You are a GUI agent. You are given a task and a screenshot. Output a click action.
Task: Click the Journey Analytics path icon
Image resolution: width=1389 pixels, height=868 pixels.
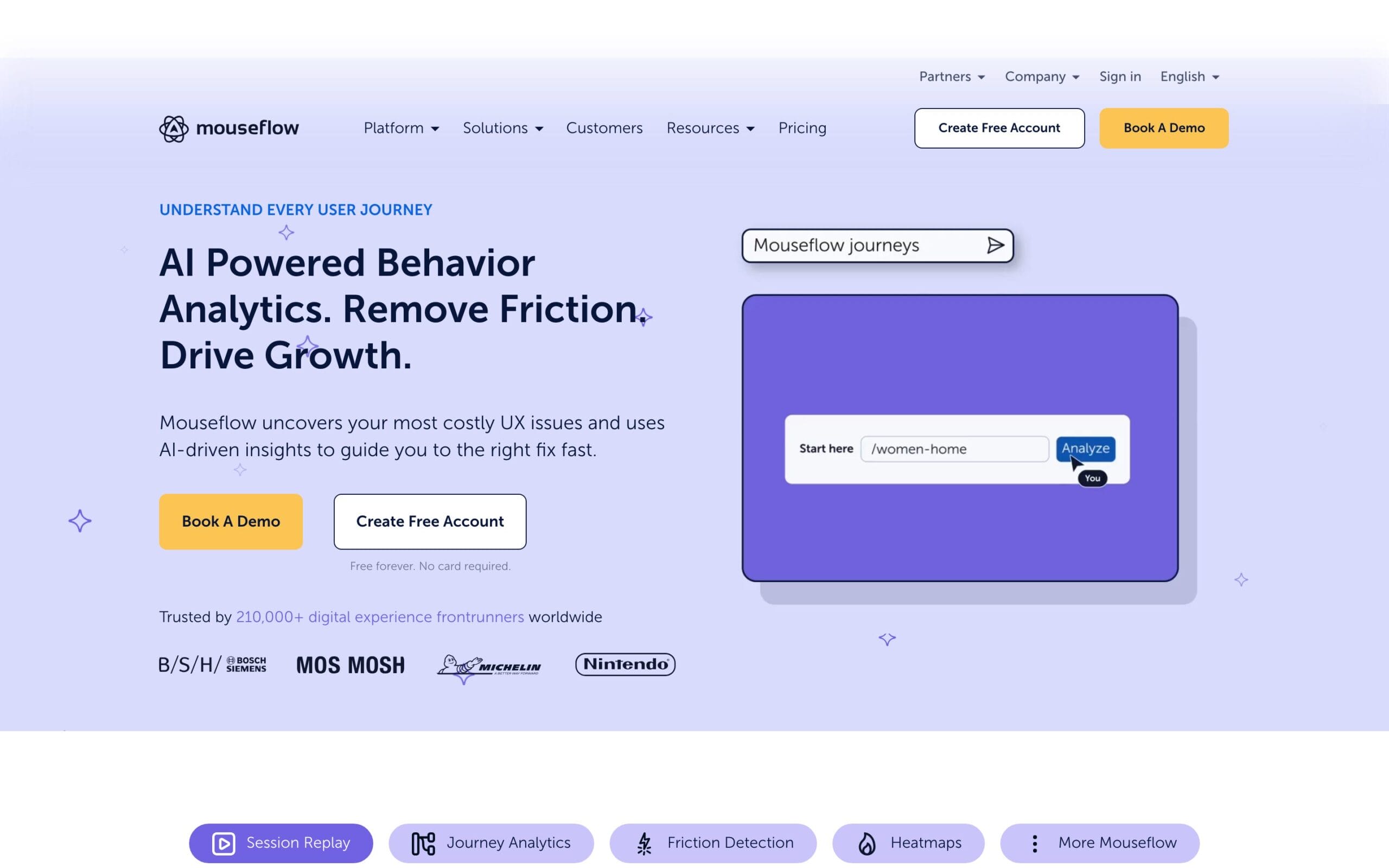(423, 843)
